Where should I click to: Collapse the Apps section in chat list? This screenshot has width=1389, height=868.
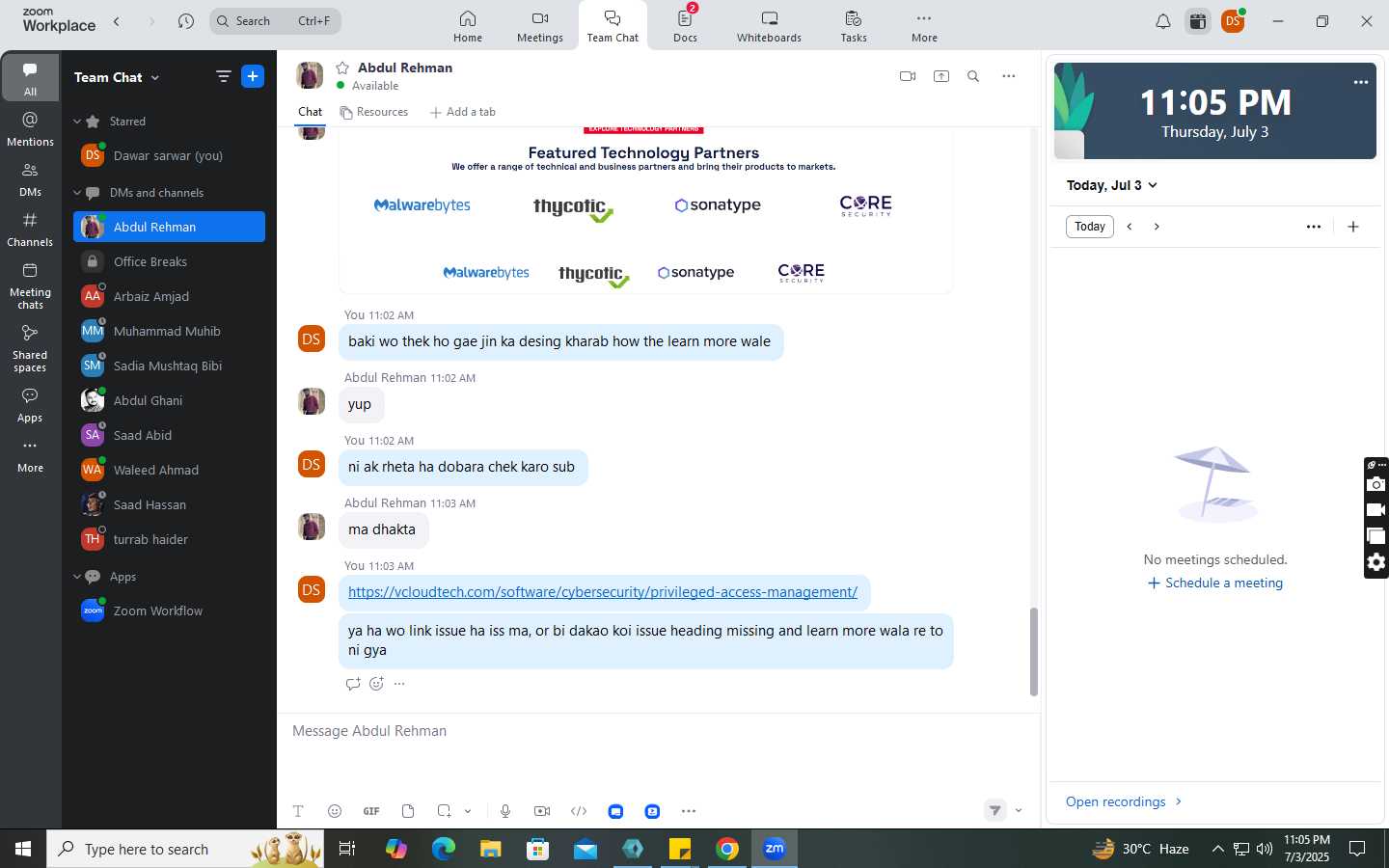77,577
